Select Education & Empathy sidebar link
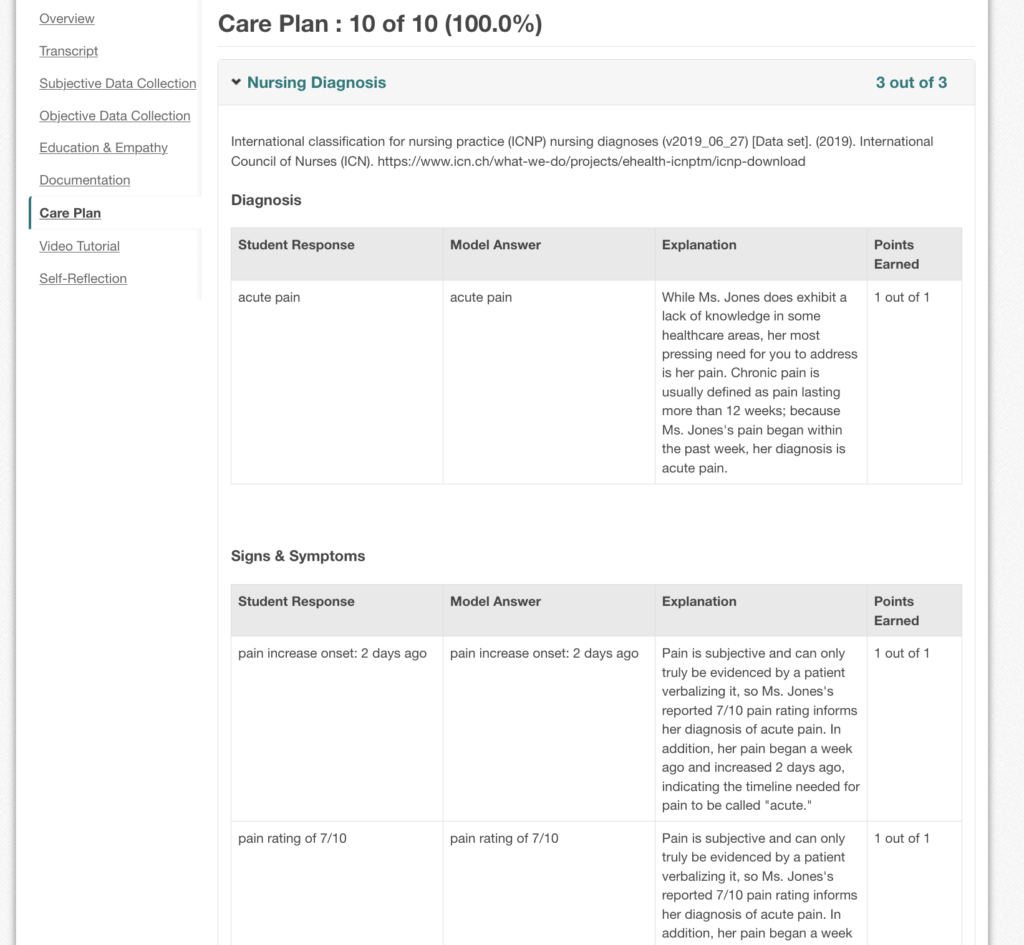1024x945 pixels. pos(104,148)
